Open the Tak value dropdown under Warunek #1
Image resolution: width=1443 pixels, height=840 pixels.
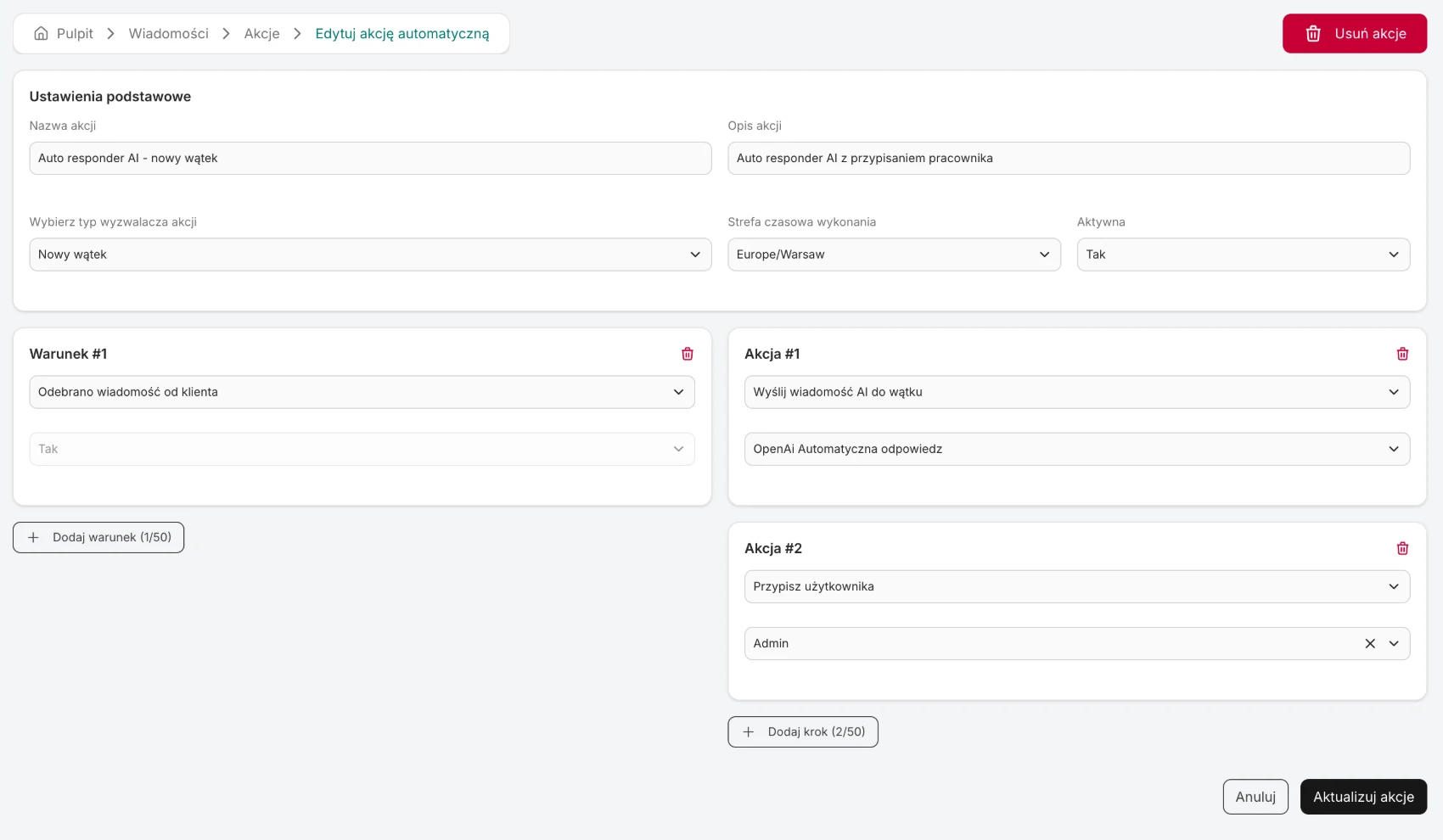tap(362, 449)
